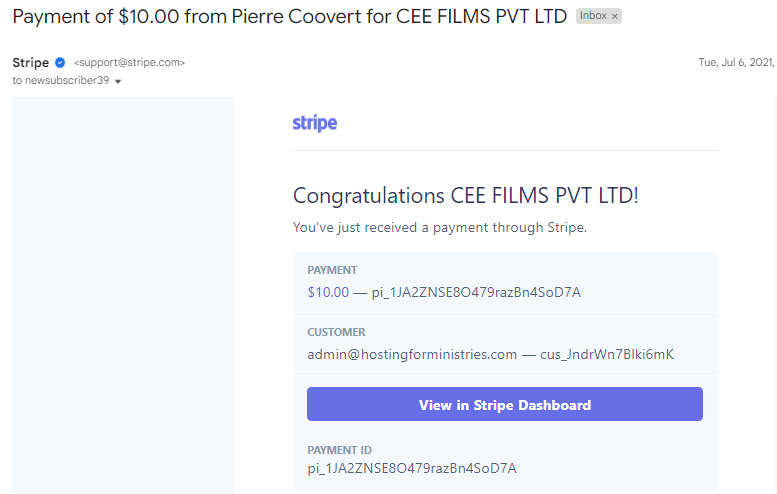
Task: Click the Stripe logo in the email
Action: pyautogui.click(x=315, y=123)
